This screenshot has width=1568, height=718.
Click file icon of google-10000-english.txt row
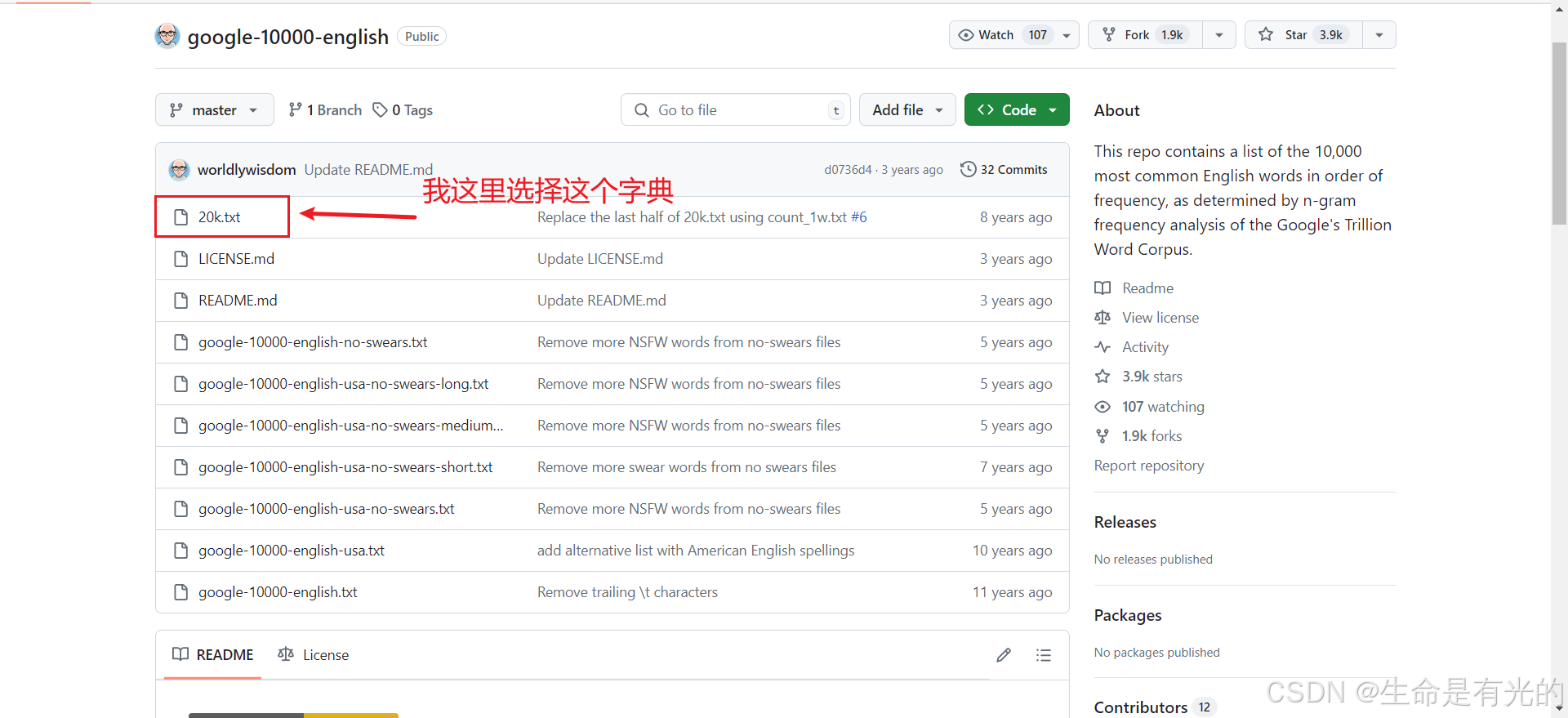pyautogui.click(x=180, y=592)
